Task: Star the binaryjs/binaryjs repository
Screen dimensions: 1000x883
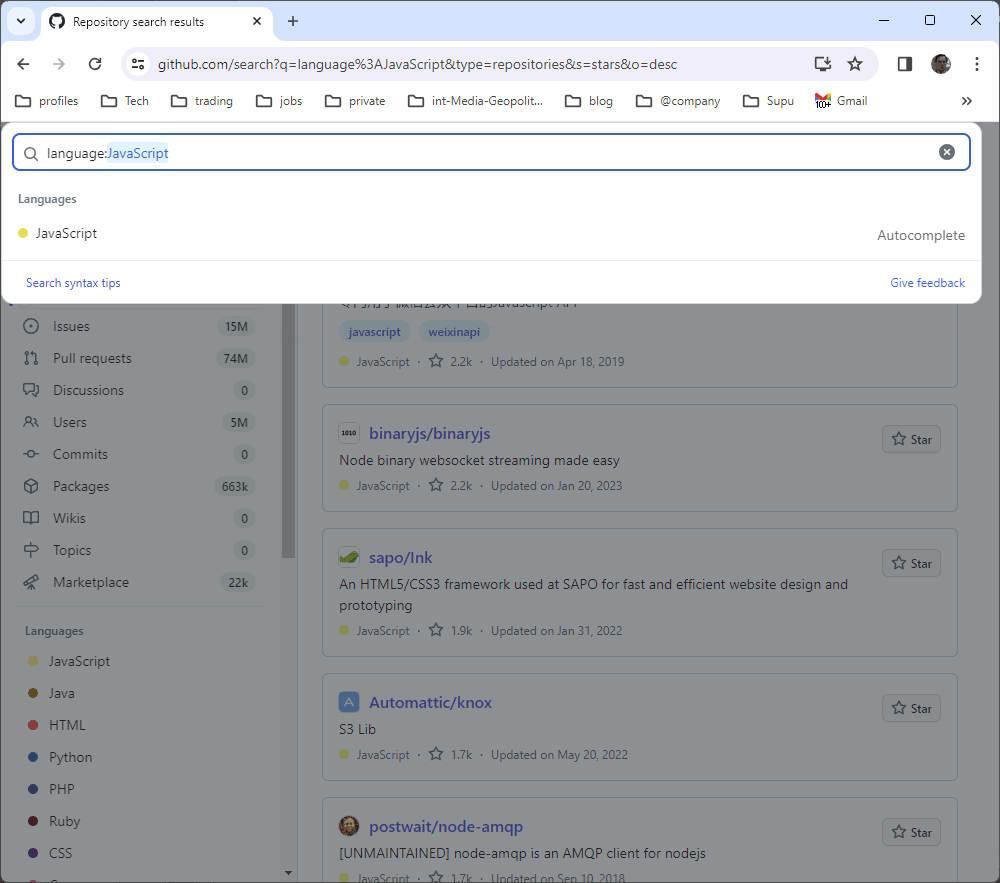Action: tap(911, 440)
